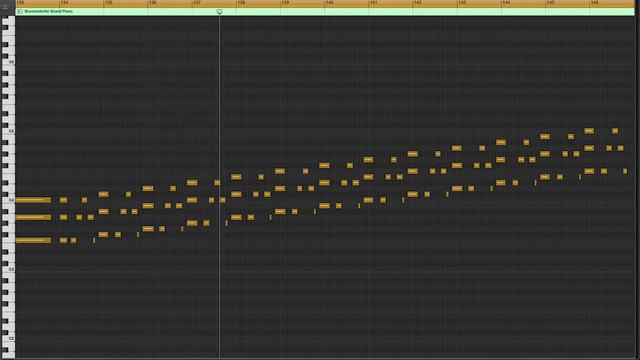This screenshot has height=360, width=640.
Task: Click the Bosendorfer Grand Piano region name
Action: (49, 11)
